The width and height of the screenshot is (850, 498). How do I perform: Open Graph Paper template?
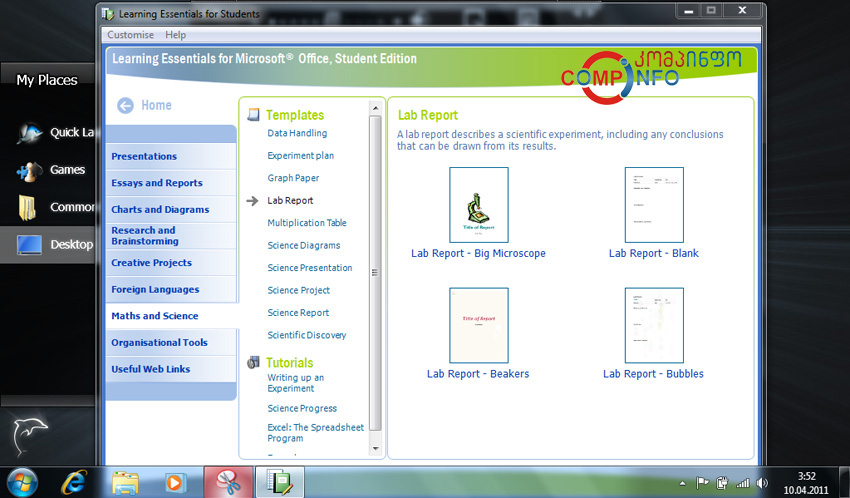coord(293,178)
